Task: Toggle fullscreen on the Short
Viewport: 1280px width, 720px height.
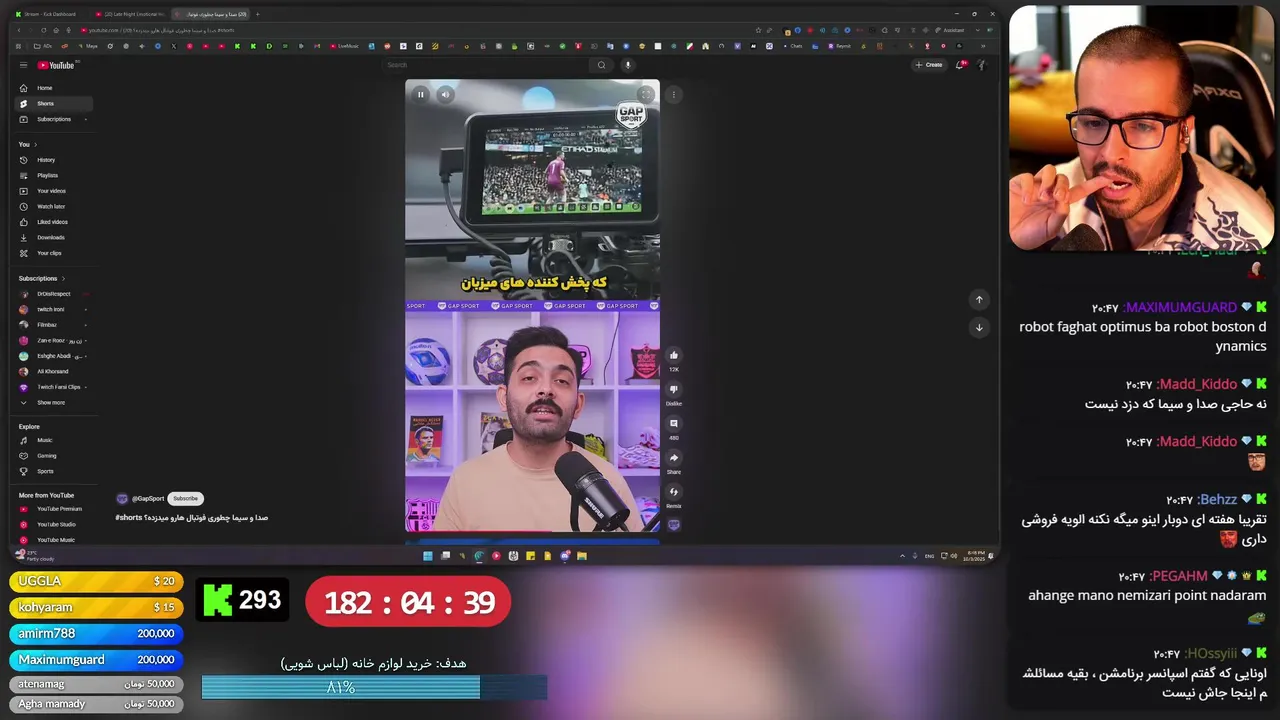Action: [645, 95]
